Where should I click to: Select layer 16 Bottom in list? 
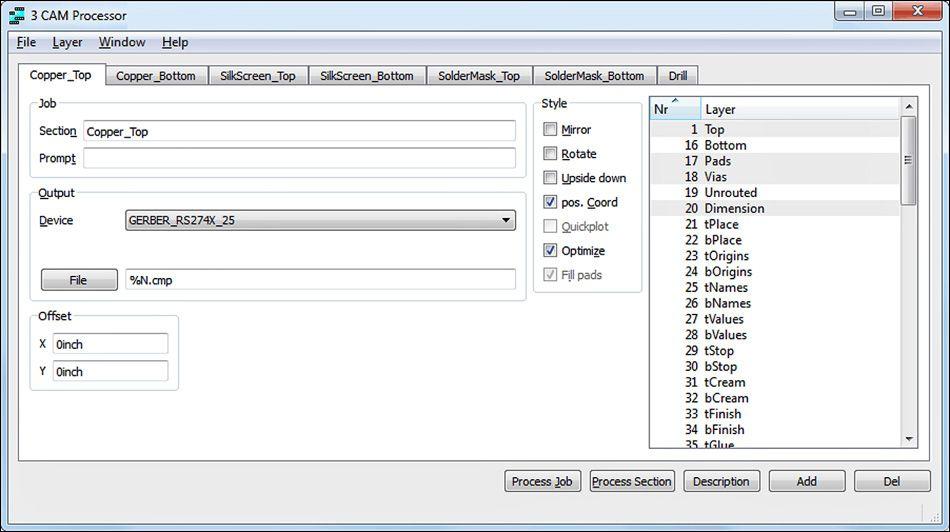tap(776, 145)
